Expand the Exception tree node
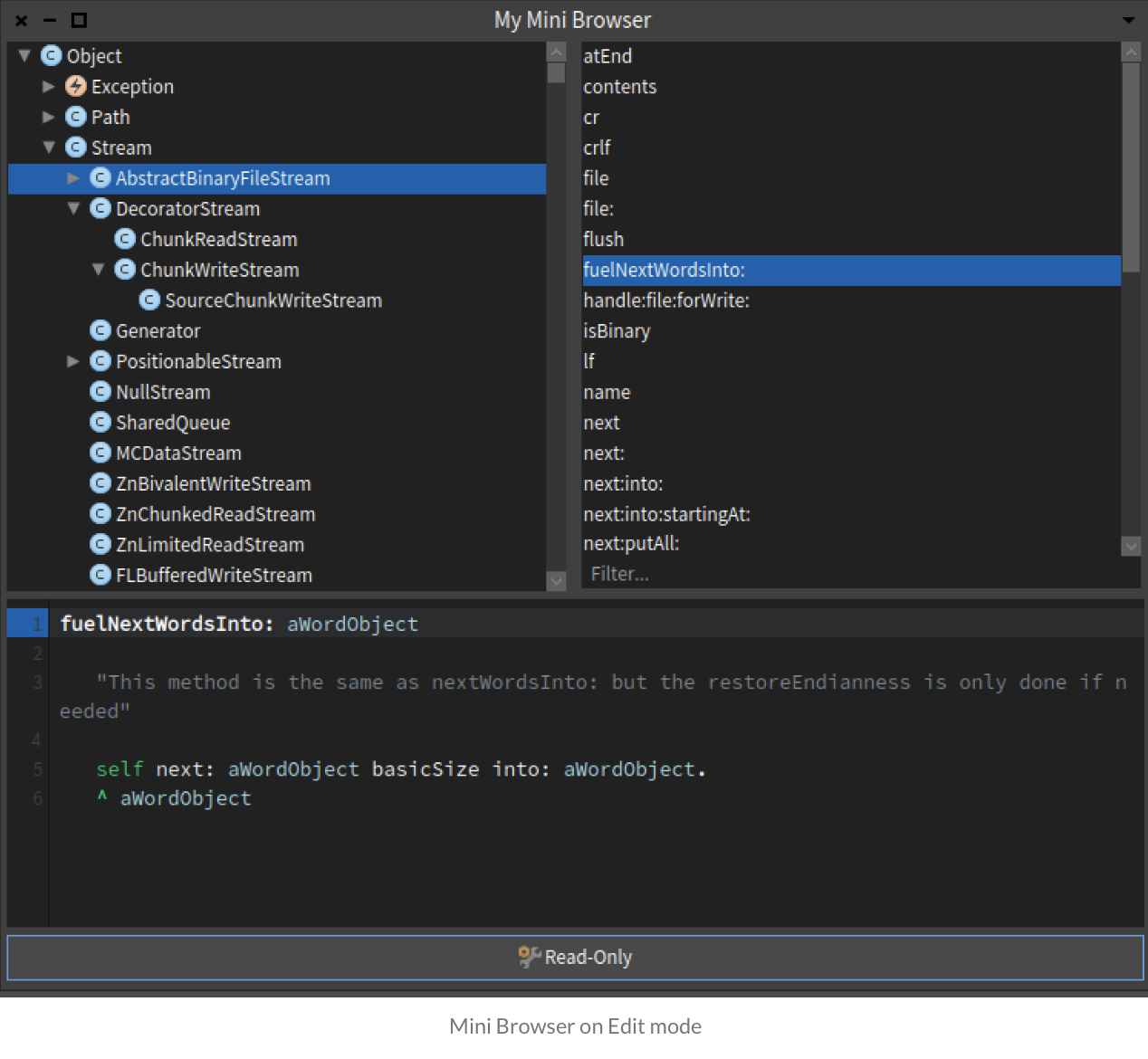 49,87
